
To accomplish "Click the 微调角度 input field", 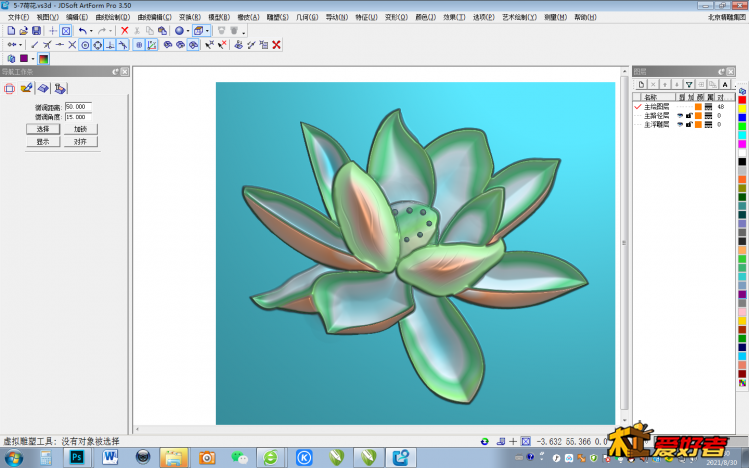I will coord(78,117).
